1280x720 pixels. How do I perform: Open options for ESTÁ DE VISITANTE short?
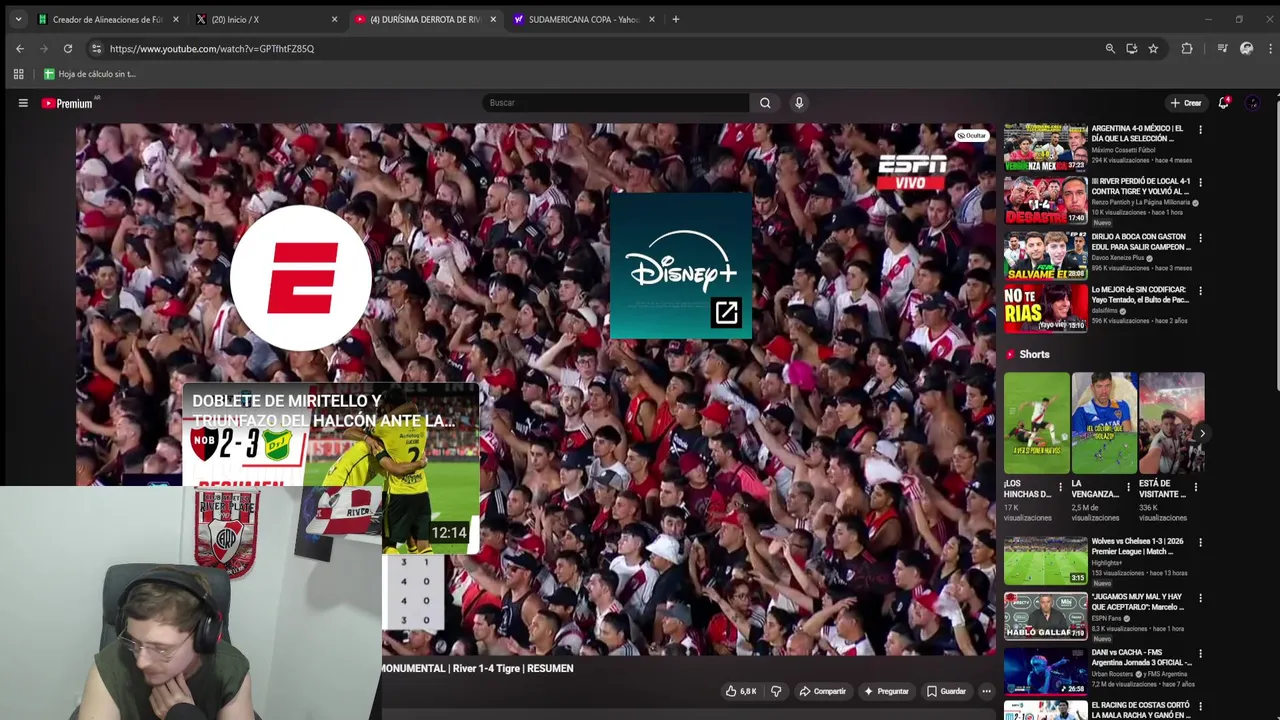[x=1196, y=488]
